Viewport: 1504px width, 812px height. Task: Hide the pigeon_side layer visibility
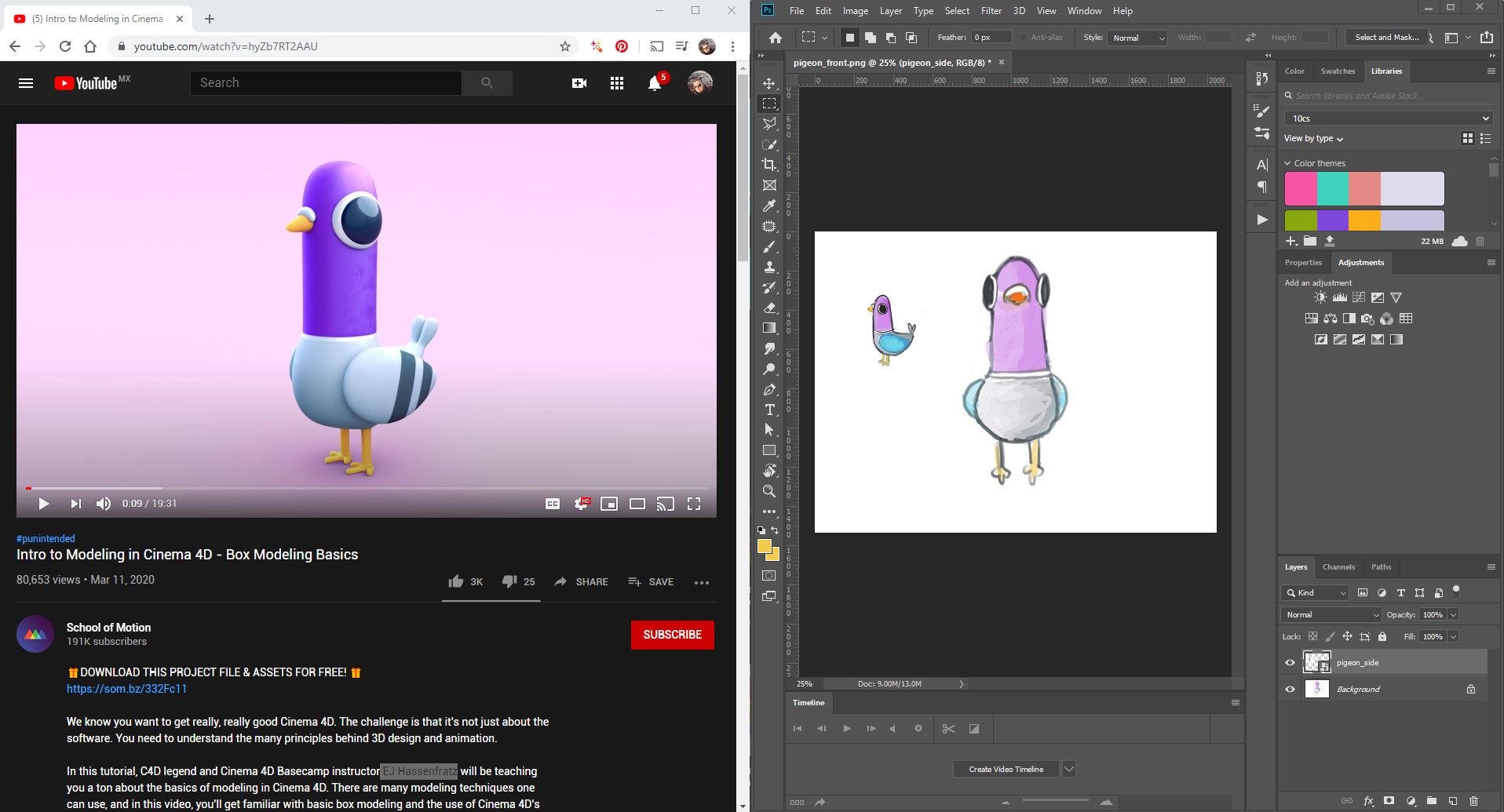click(1290, 663)
